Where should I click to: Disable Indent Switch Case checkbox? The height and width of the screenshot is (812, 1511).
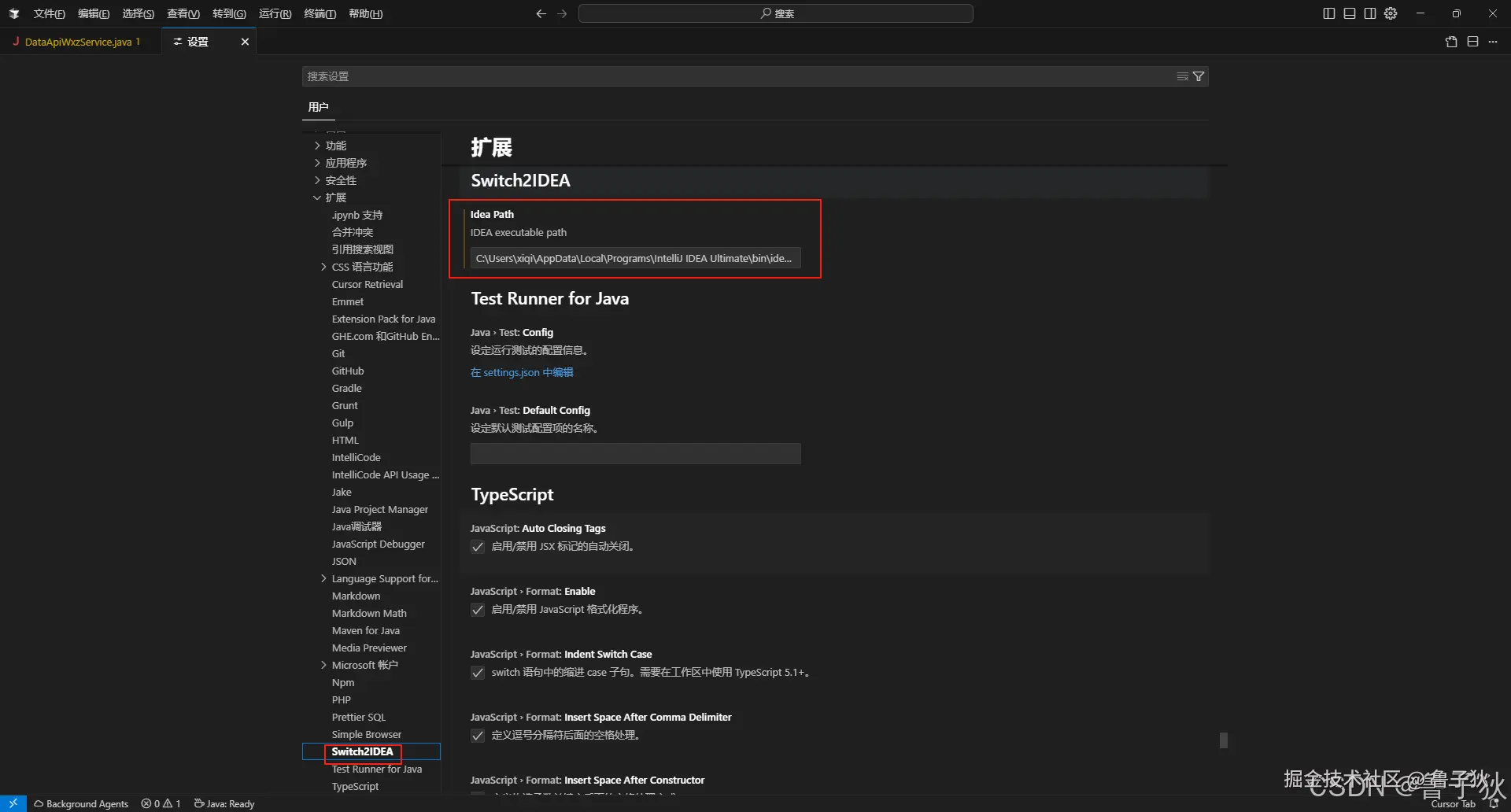click(478, 673)
